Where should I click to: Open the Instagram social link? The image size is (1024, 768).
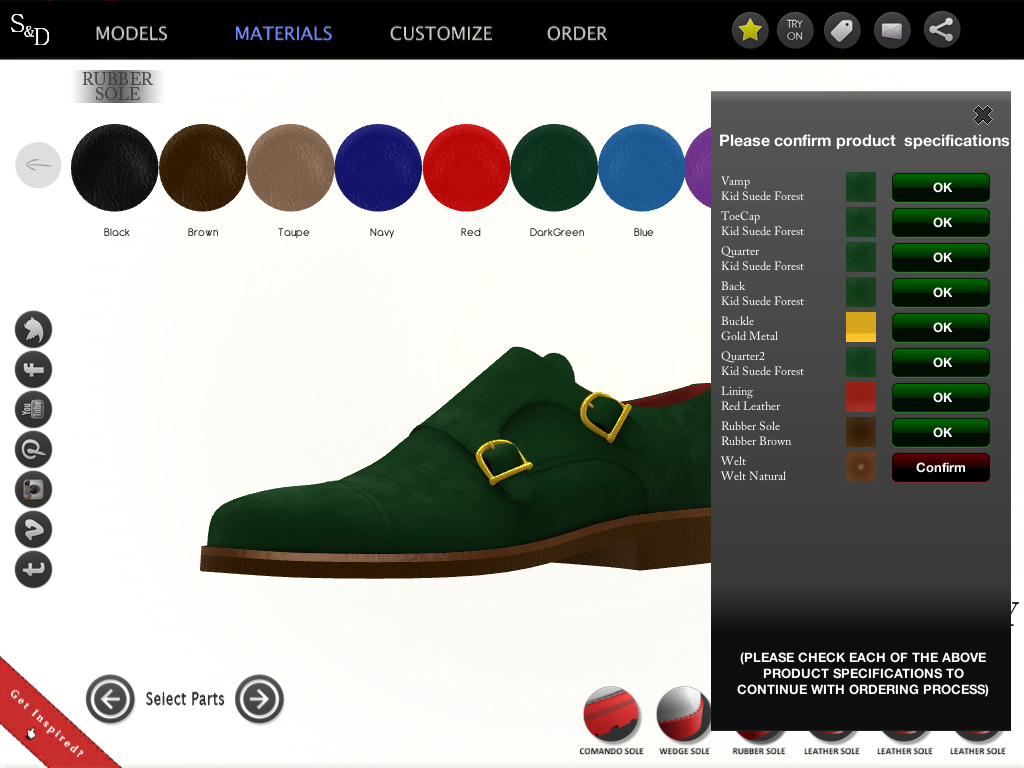point(33,489)
